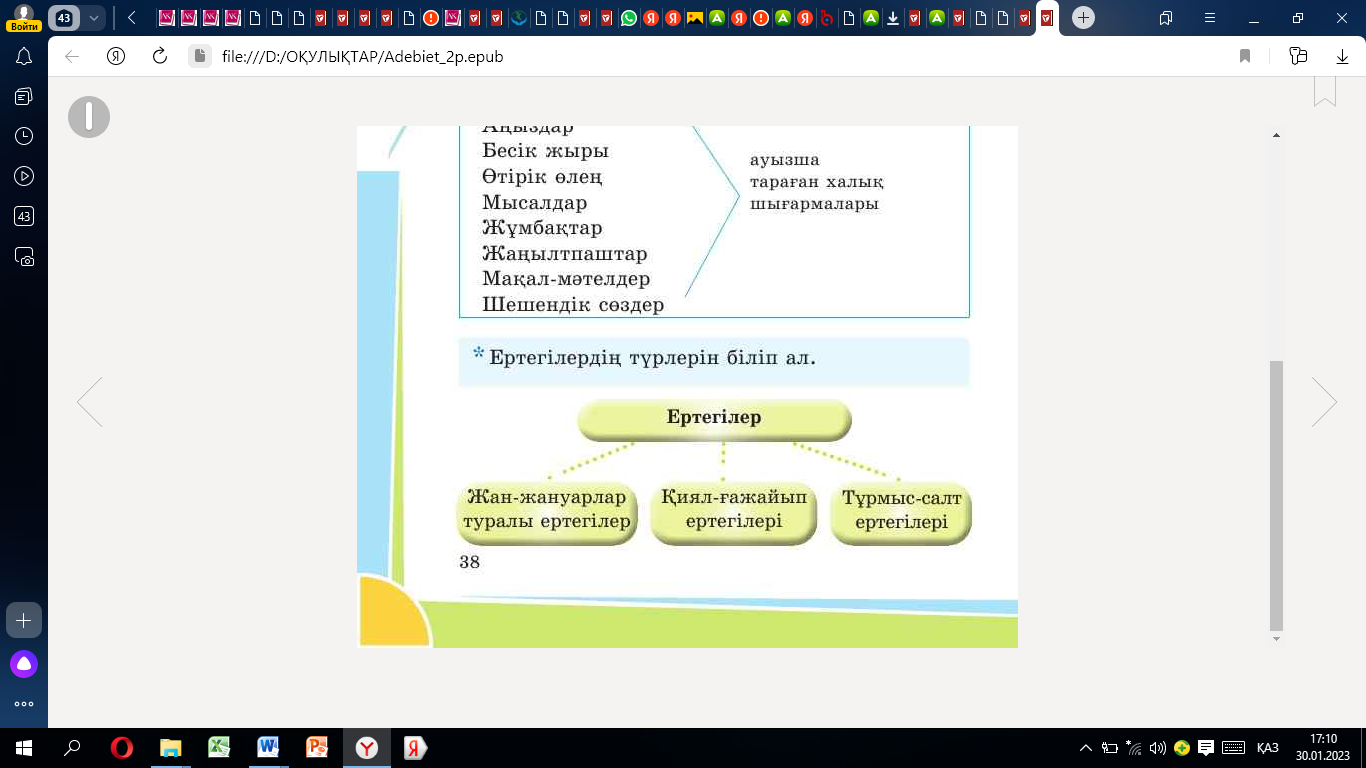This screenshot has width=1366, height=768.
Task: Open the video play icon in sidebar
Action: coord(24,176)
